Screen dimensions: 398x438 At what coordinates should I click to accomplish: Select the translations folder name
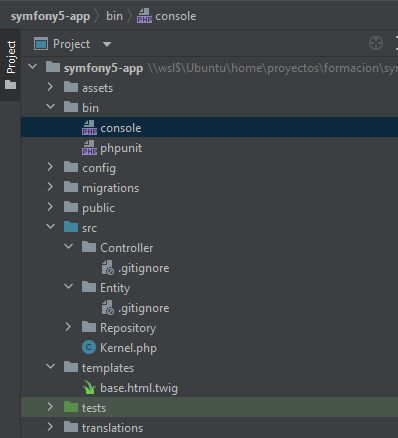click(112, 428)
